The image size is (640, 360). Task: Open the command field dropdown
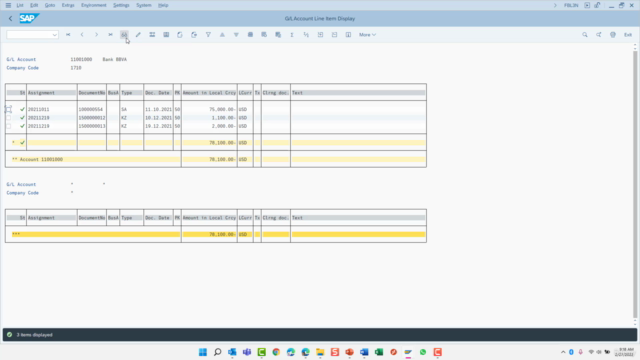pyautogui.click(x=54, y=35)
